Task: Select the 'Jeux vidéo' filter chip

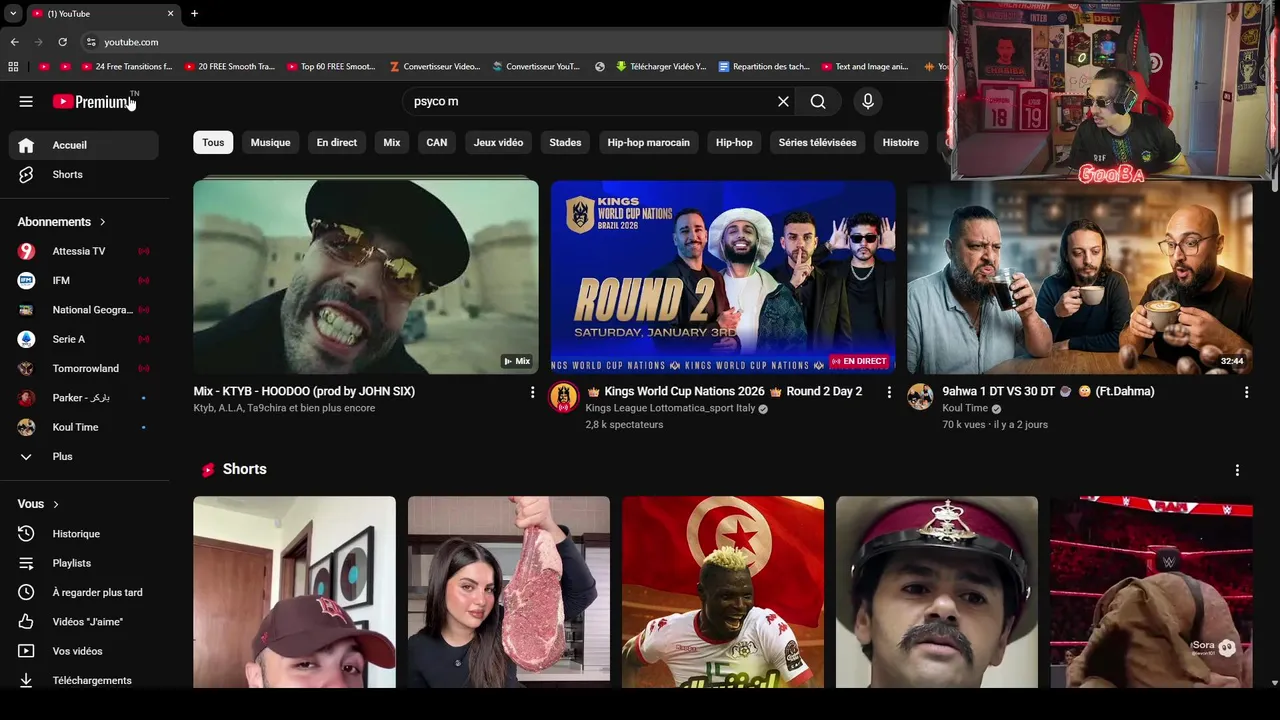Action: coord(498,142)
